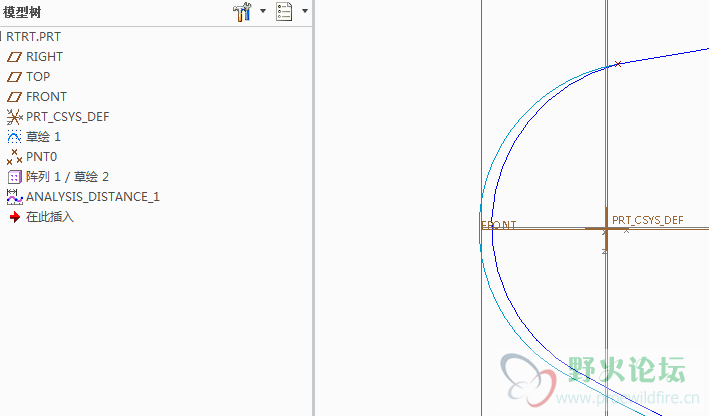Select the RTRT.PRT root node

pos(33,37)
